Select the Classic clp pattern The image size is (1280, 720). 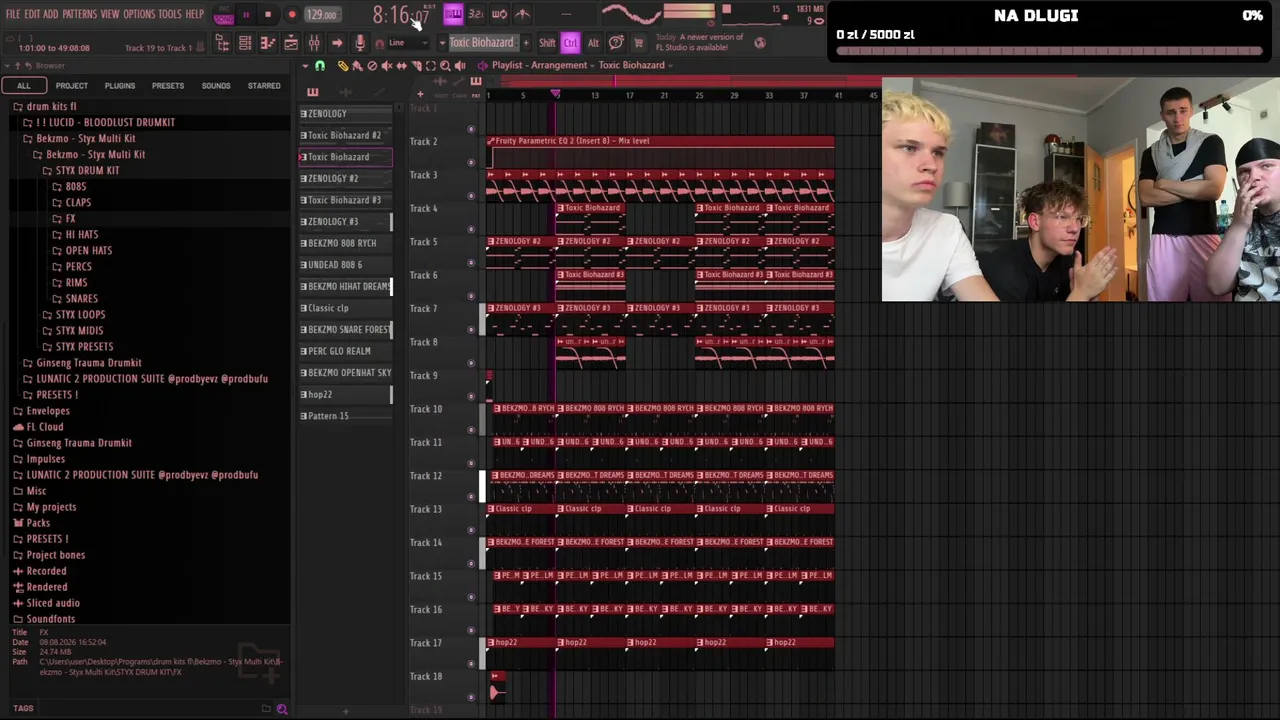346,308
